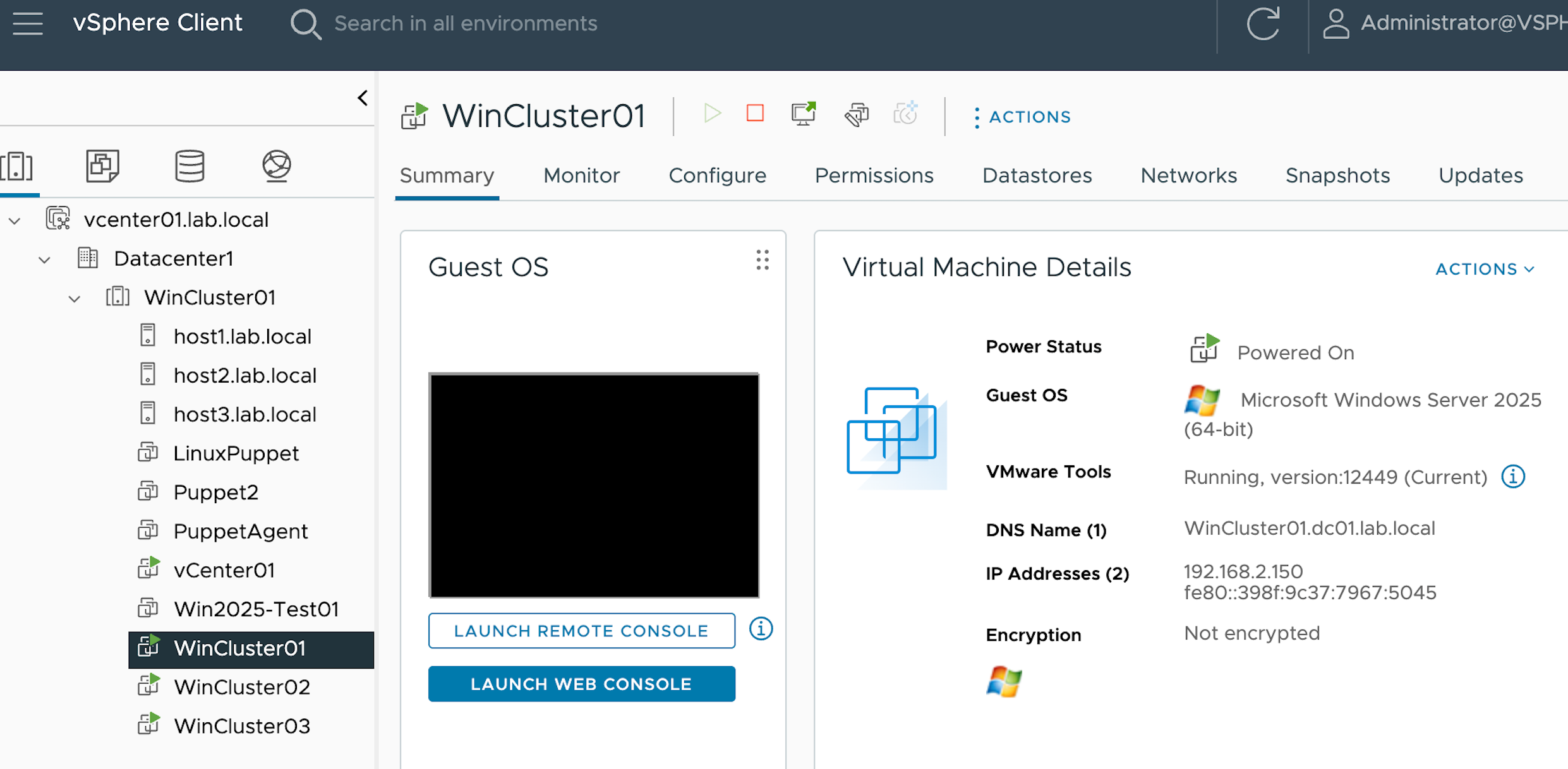
Task: Open the Configure tab
Action: coord(717,176)
